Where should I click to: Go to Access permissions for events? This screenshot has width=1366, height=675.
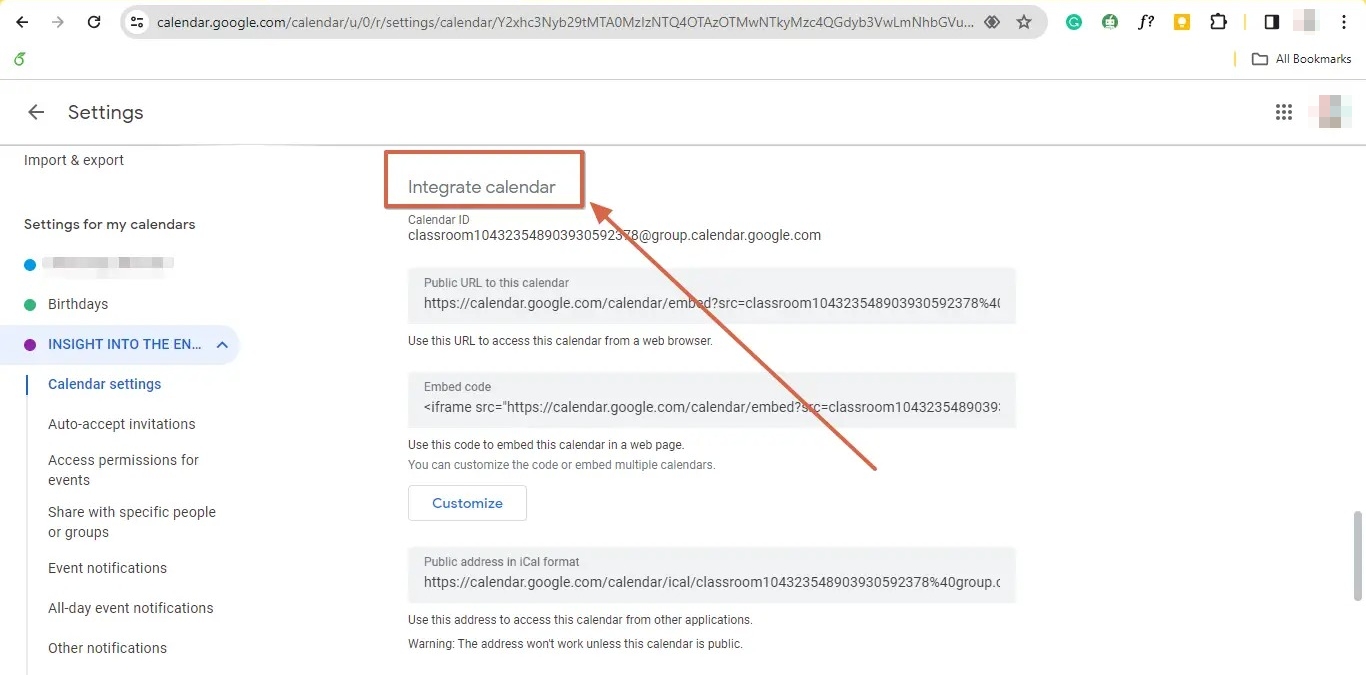pos(124,470)
